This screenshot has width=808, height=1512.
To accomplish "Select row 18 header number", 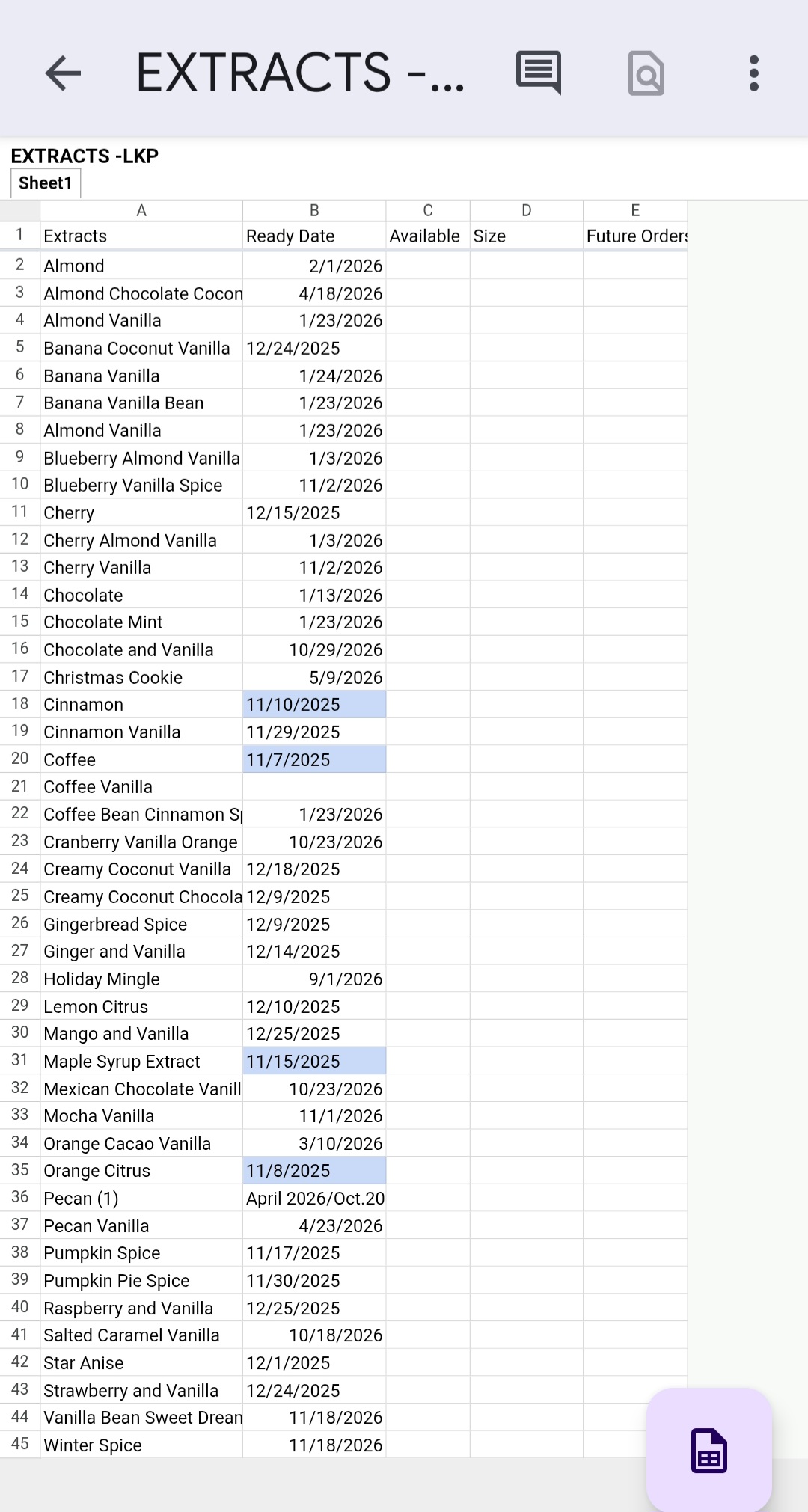I will pos(20,704).
